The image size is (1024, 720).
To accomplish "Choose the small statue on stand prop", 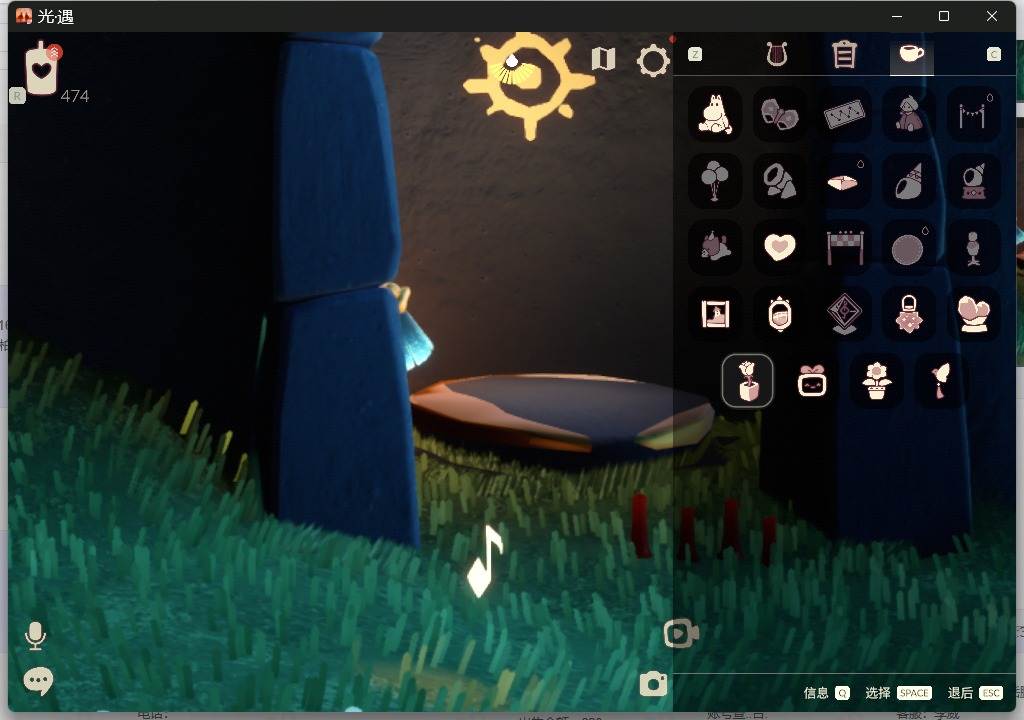I will coord(974,248).
